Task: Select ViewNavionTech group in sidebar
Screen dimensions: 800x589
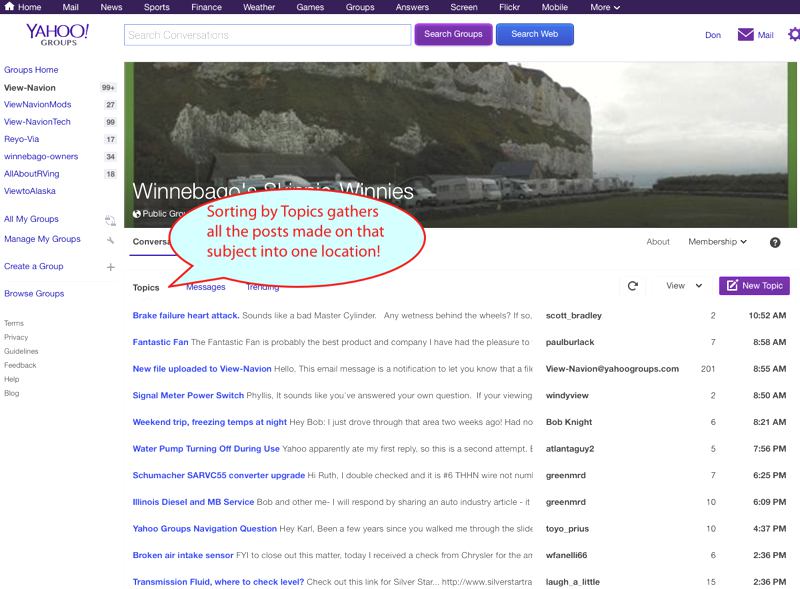Action: (x=37, y=122)
